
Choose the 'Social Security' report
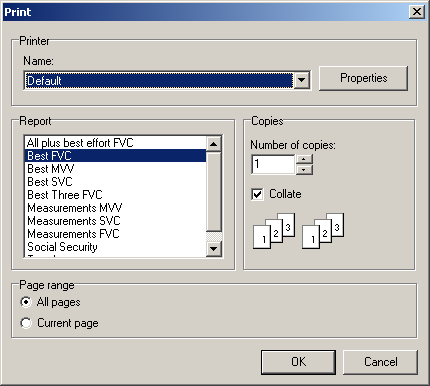(115, 247)
